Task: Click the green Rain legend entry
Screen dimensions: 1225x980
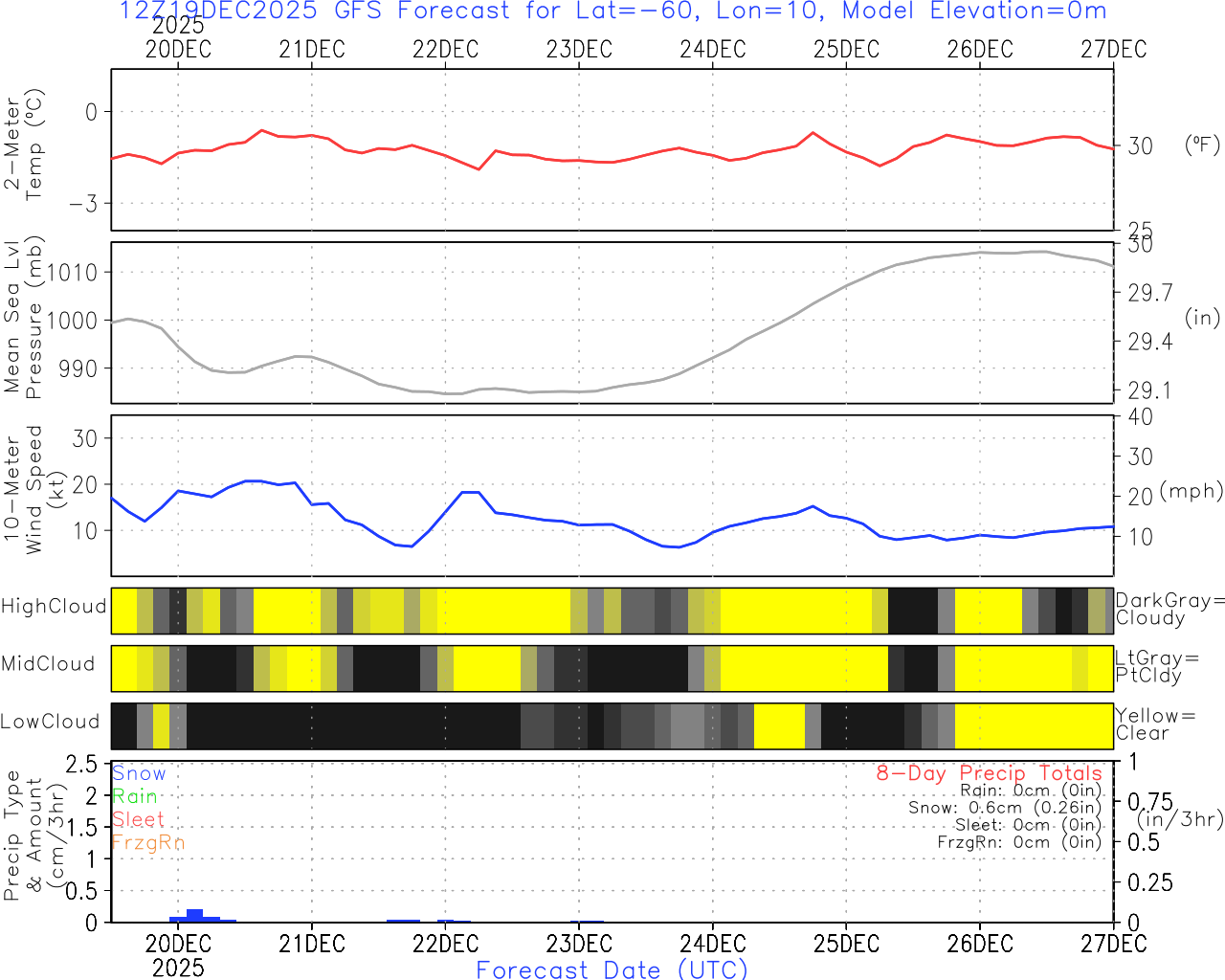Action: pyautogui.click(x=135, y=797)
